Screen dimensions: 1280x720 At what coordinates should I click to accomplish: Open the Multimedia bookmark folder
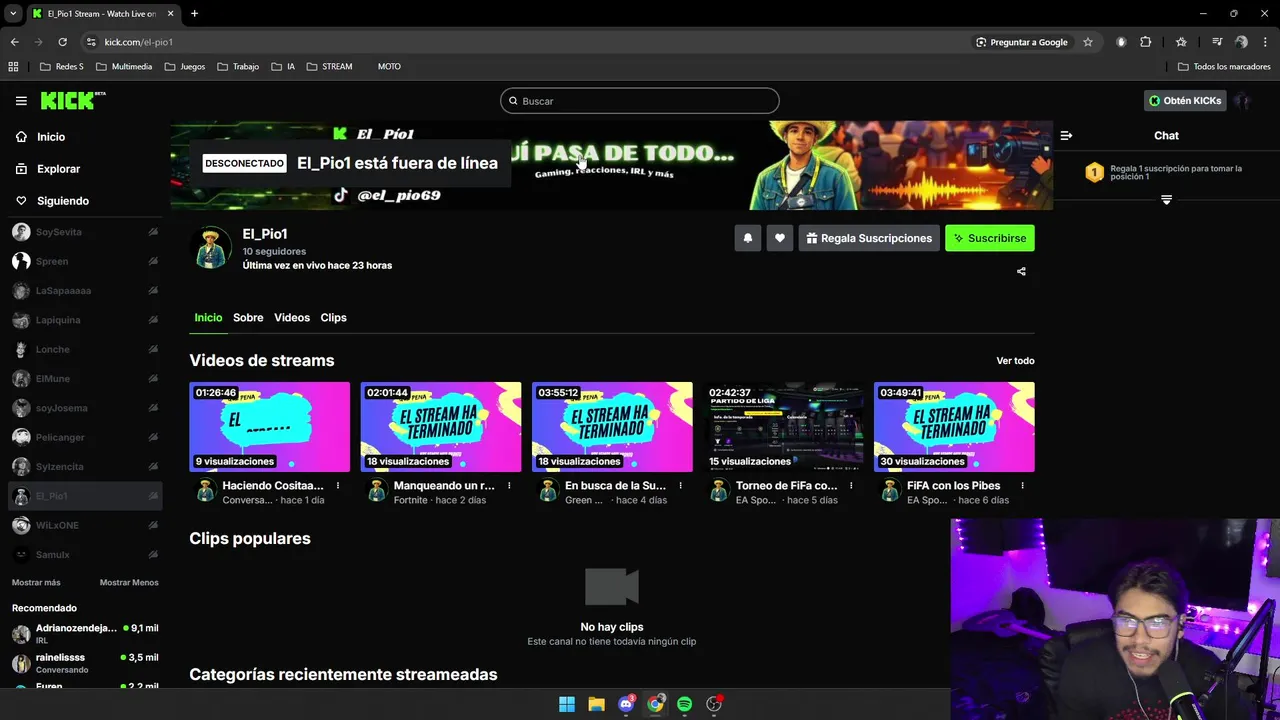124,67
